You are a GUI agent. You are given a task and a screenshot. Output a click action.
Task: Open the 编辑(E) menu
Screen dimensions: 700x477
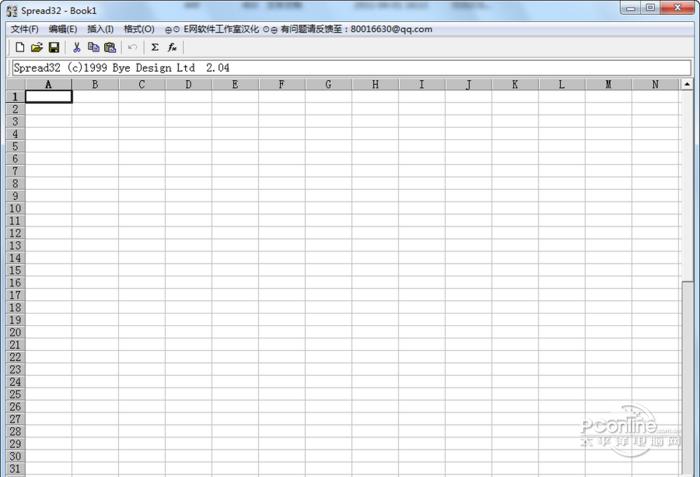(63, 29)
